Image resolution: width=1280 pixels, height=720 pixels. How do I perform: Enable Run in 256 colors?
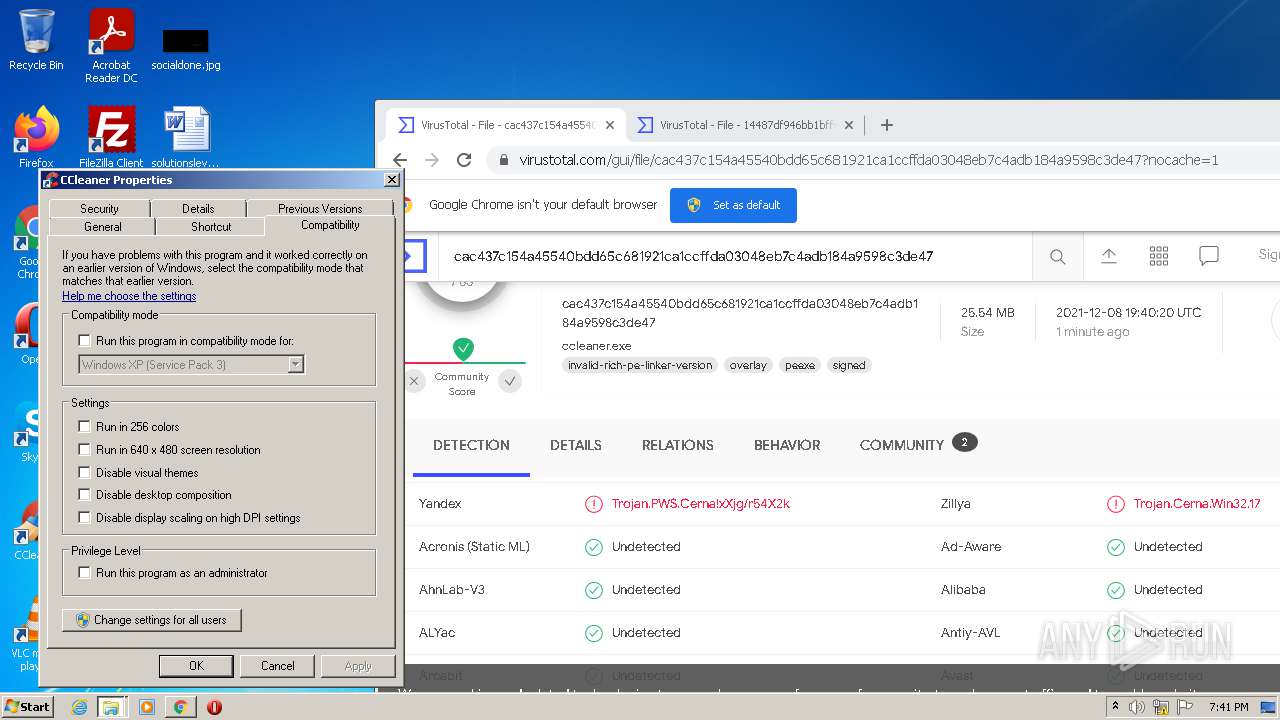(x=85, y=426)
